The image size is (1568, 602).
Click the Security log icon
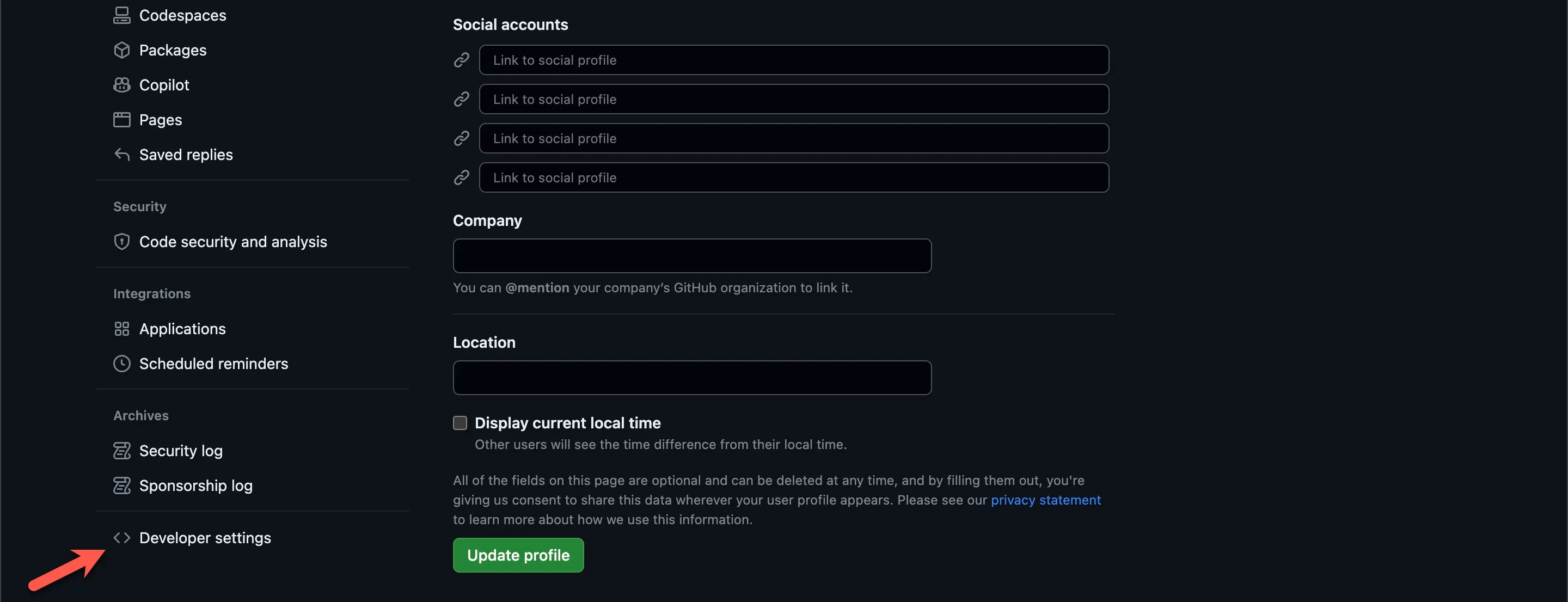122,451
